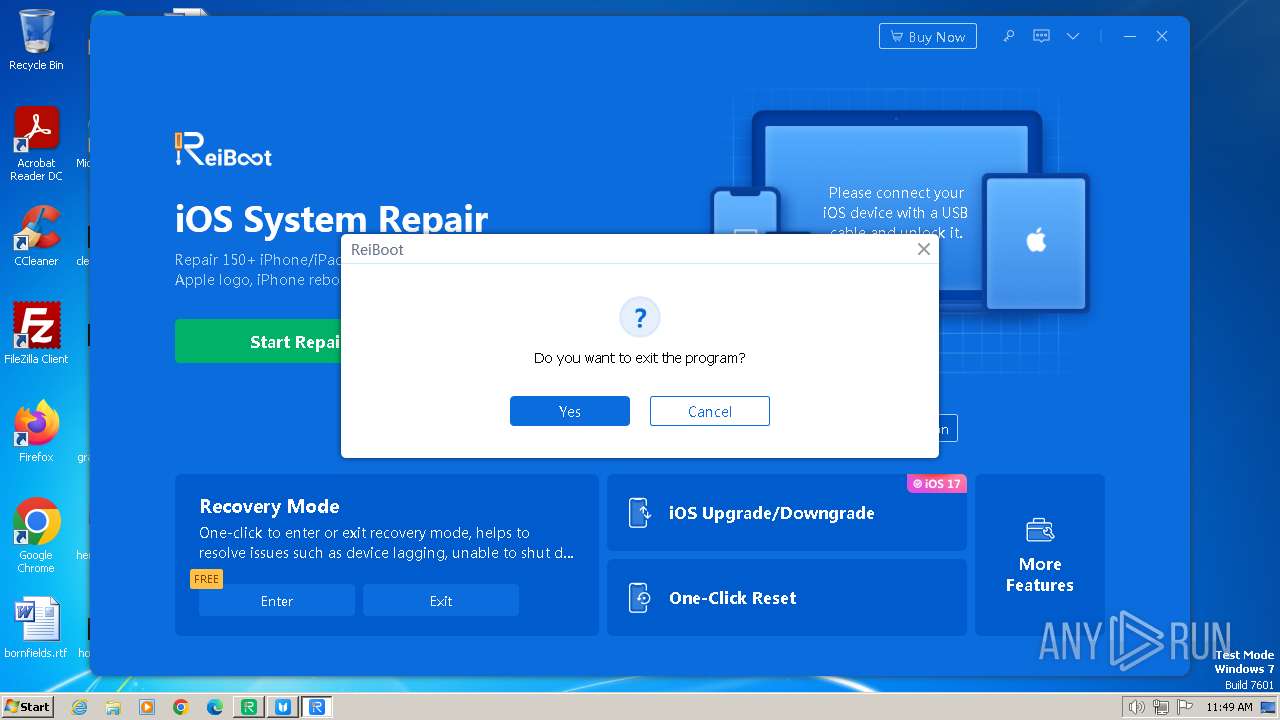
Task: Click the volume speaker tray icon
Action: point(1137,707)
